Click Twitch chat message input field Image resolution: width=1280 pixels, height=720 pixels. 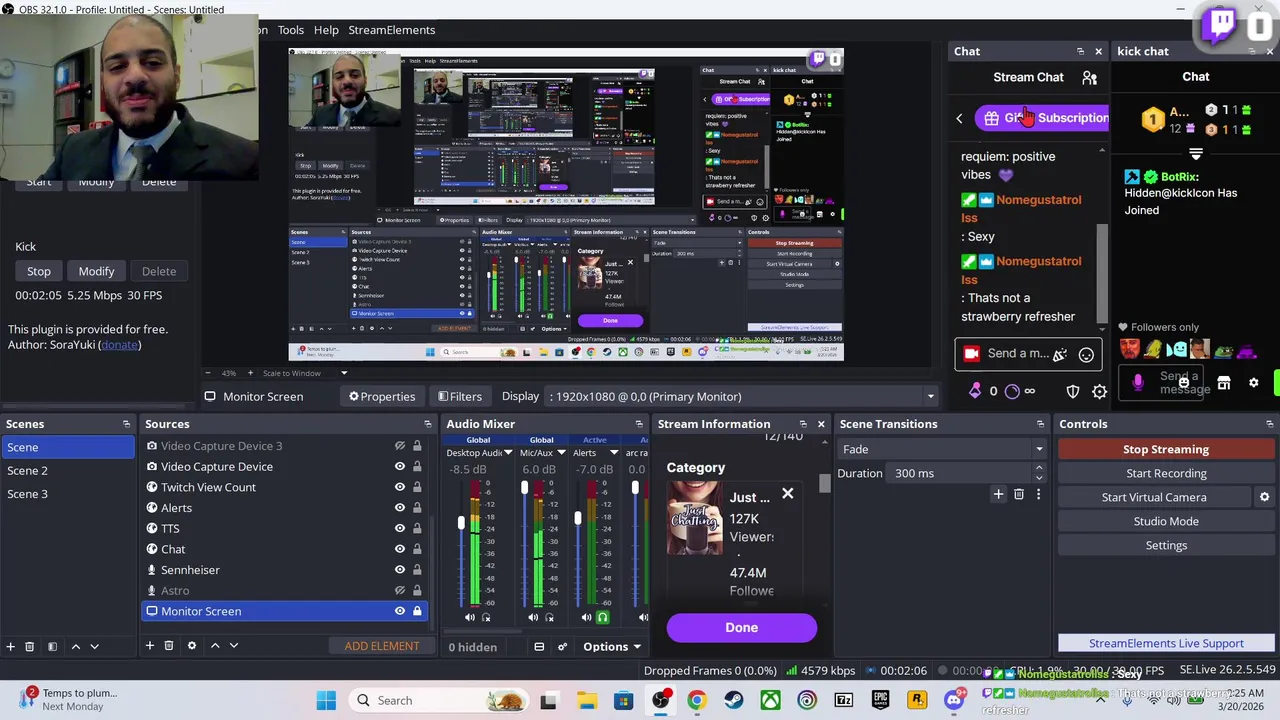tap(1018, 353)
